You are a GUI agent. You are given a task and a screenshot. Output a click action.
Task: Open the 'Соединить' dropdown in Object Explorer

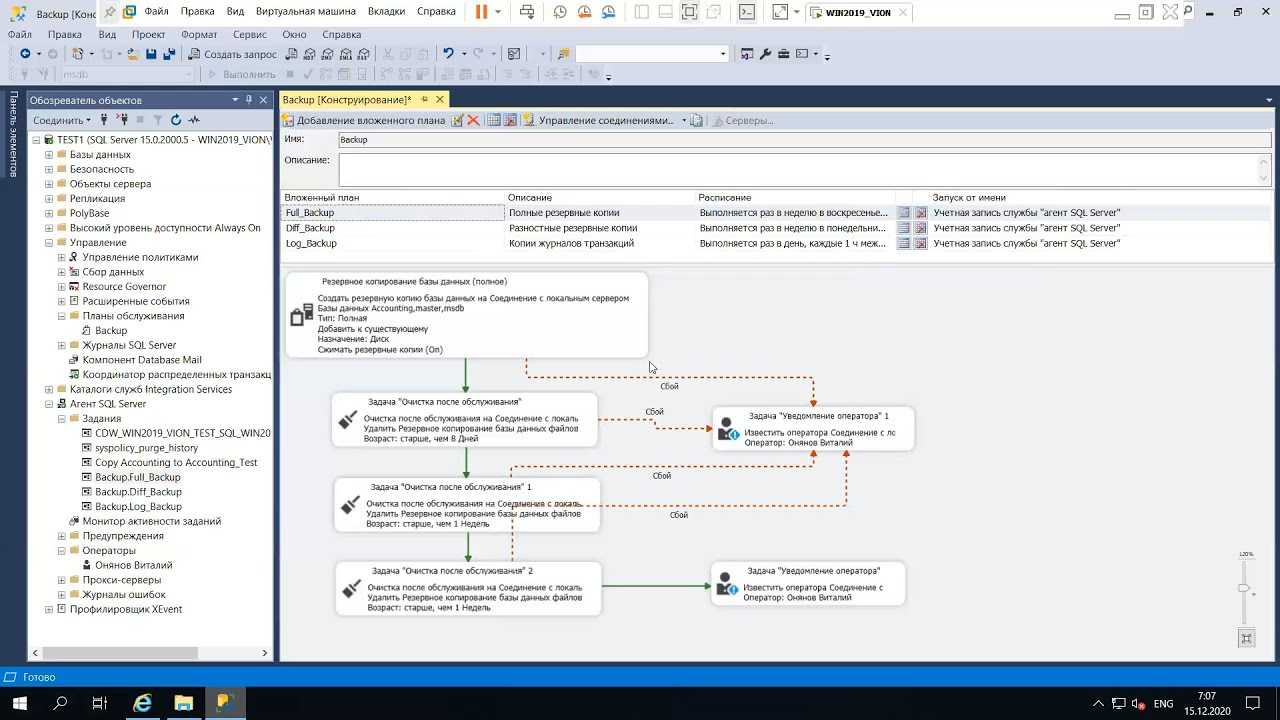pyautogui.click(x=61, y=120)
